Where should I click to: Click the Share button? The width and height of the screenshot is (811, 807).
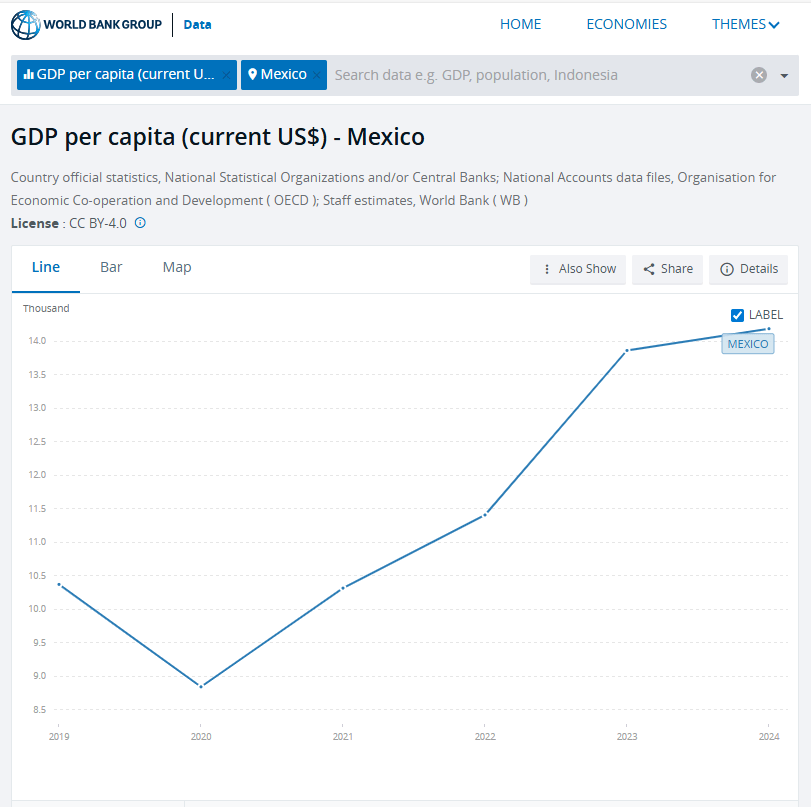click(667, 269)
